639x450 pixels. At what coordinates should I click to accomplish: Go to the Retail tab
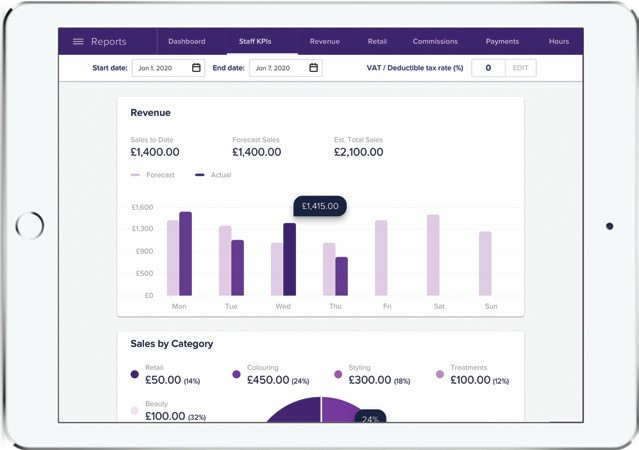click(377, 42)
